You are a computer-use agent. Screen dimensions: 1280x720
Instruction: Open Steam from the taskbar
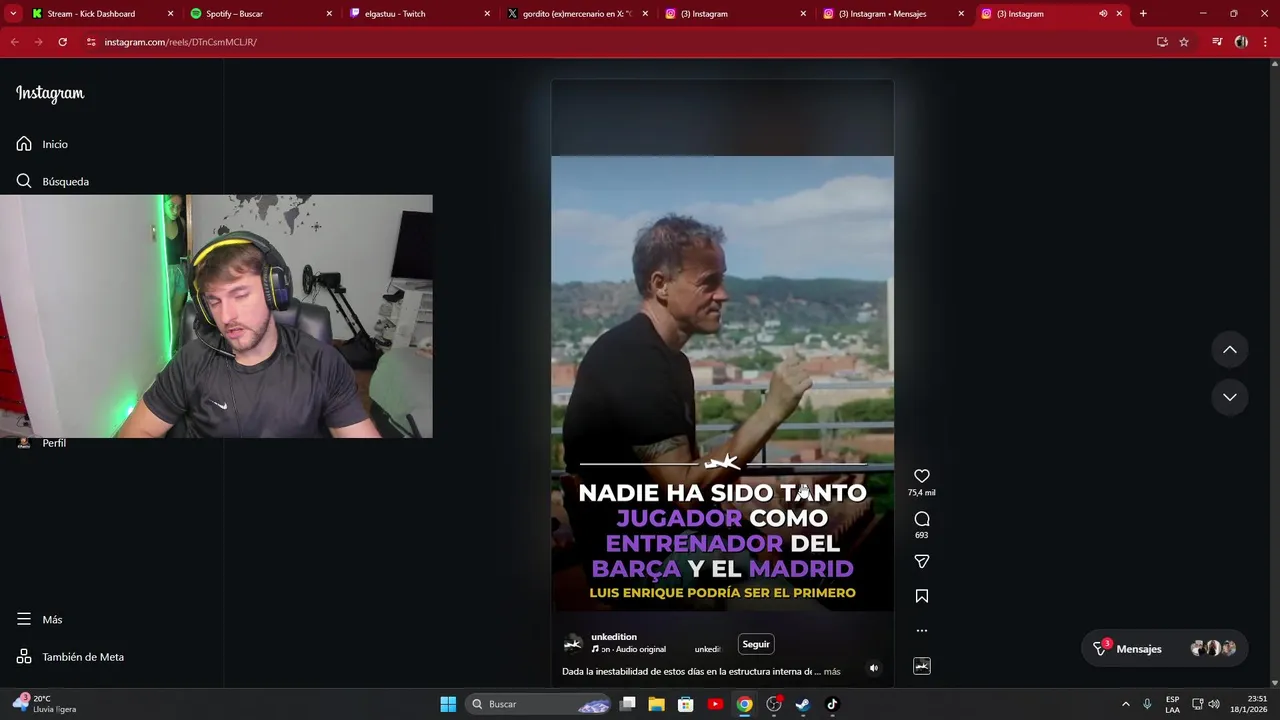[803, 704]
